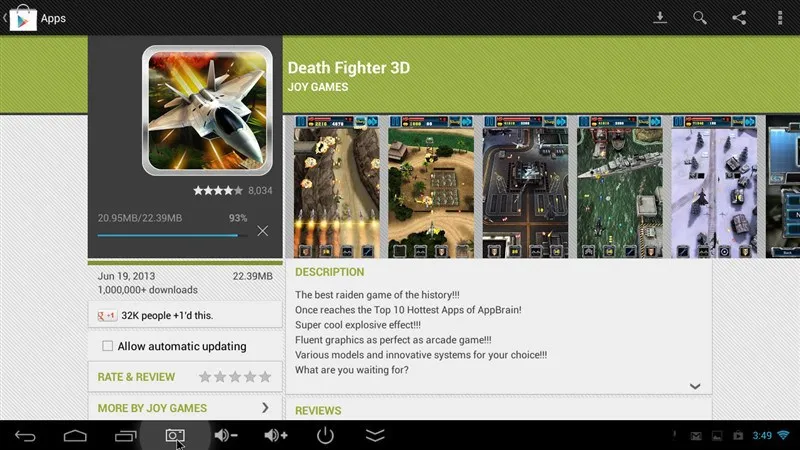Click the back caret beside Apps
Screen dimensions: 800x450
coord(5,18)
